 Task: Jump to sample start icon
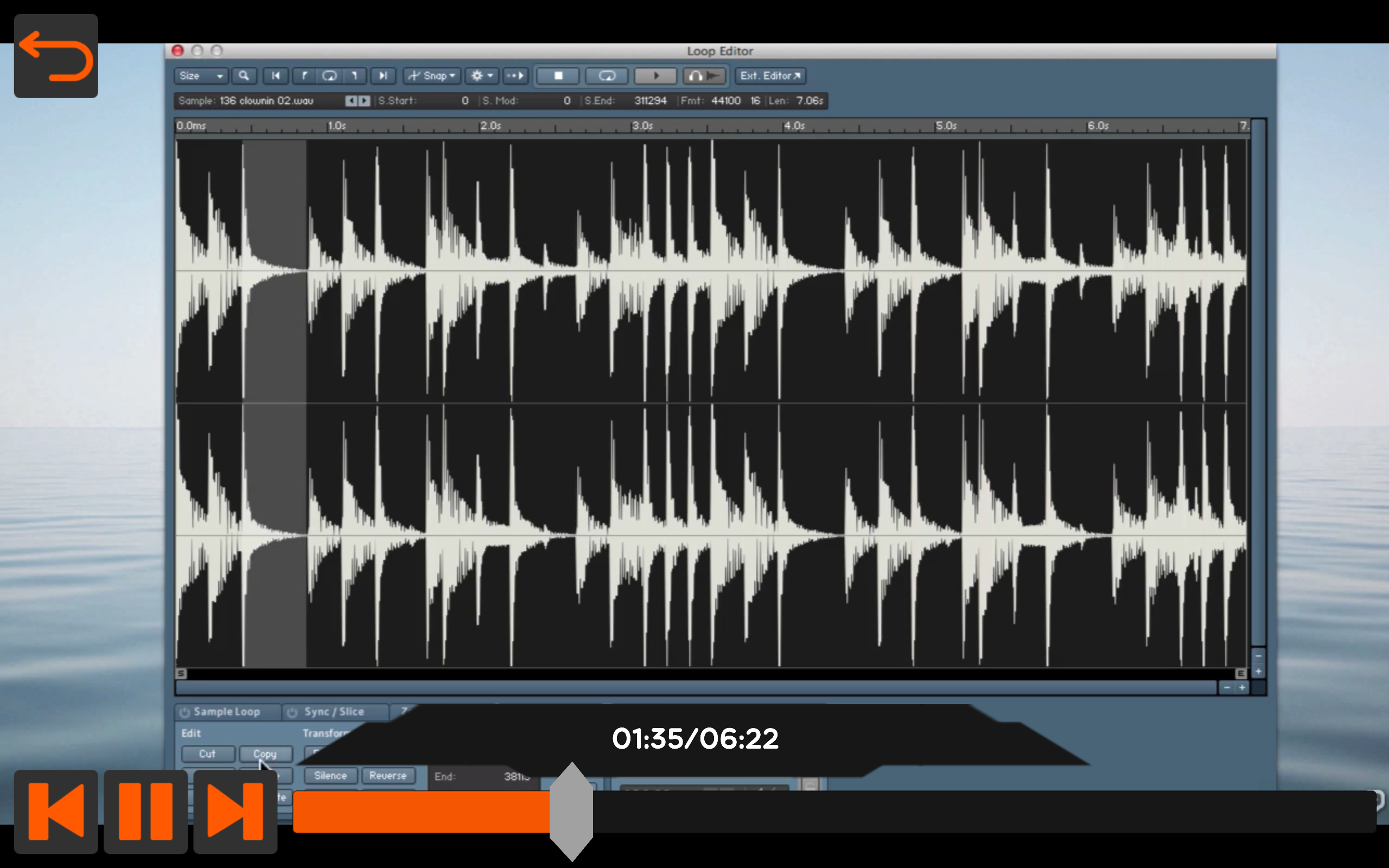[276, 76]
